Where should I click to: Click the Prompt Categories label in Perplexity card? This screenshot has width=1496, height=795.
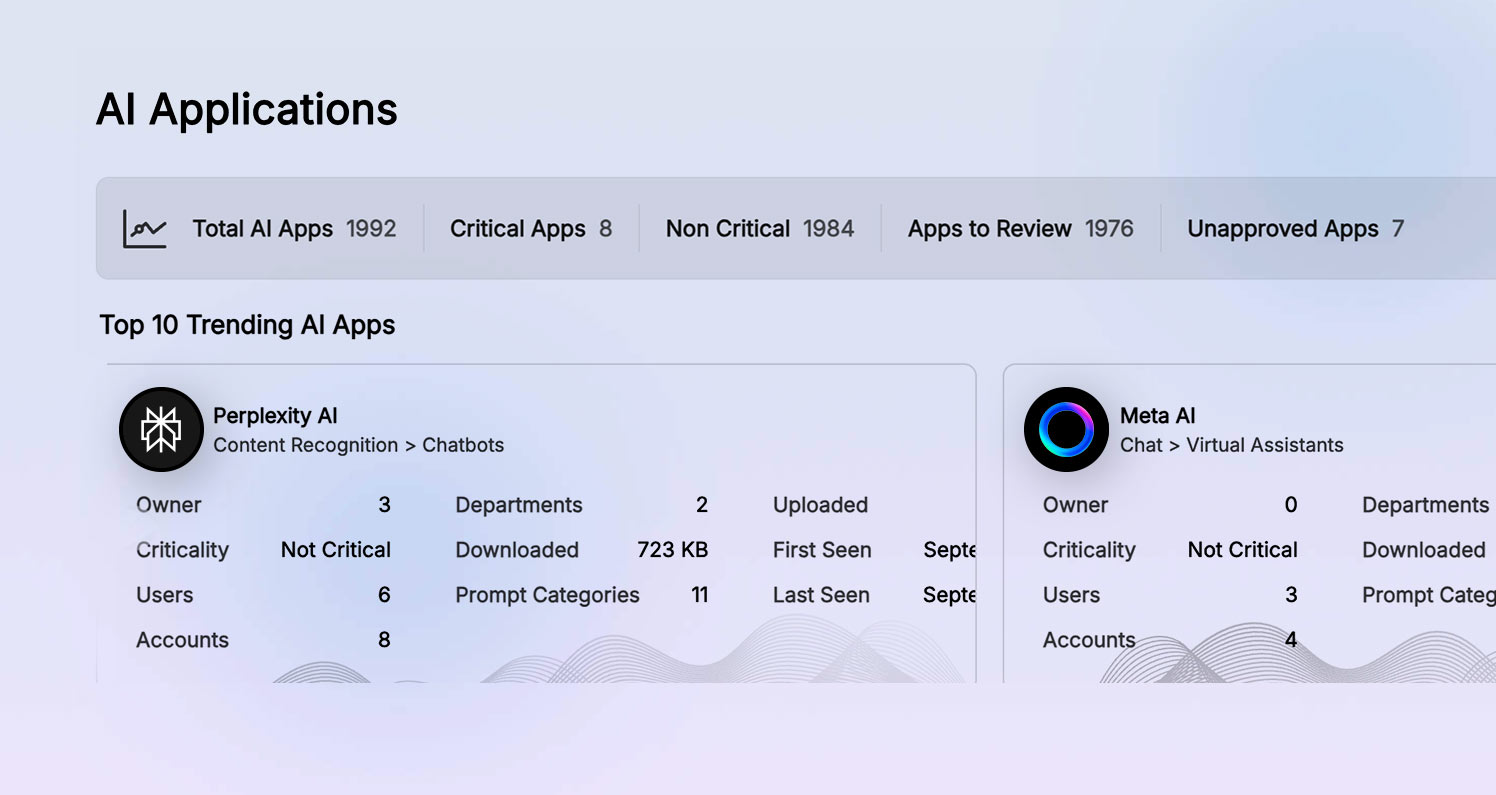click(x=547, y=595)
